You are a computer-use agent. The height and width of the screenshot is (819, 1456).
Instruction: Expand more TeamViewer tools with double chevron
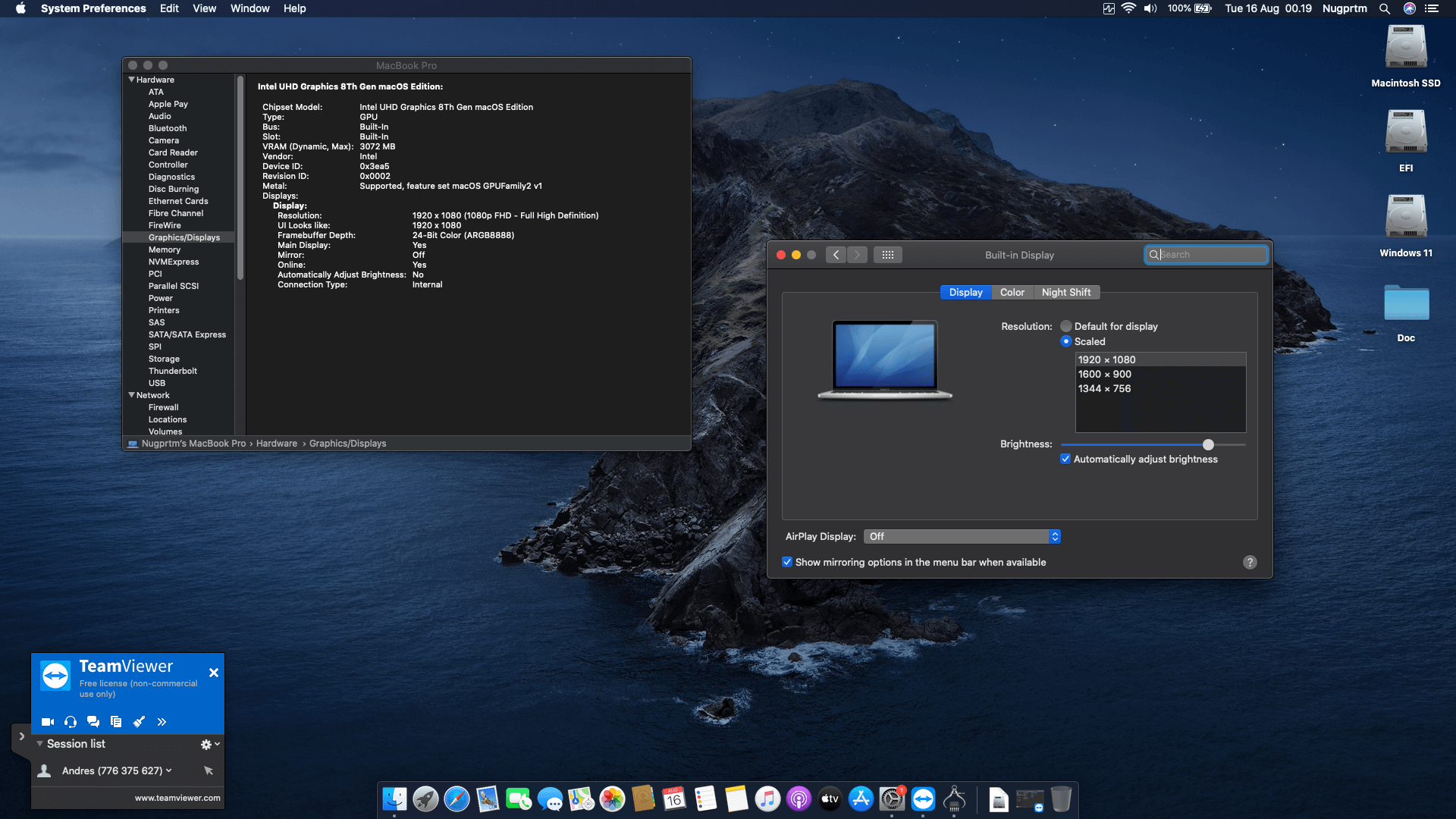click(x=162, y=722)
